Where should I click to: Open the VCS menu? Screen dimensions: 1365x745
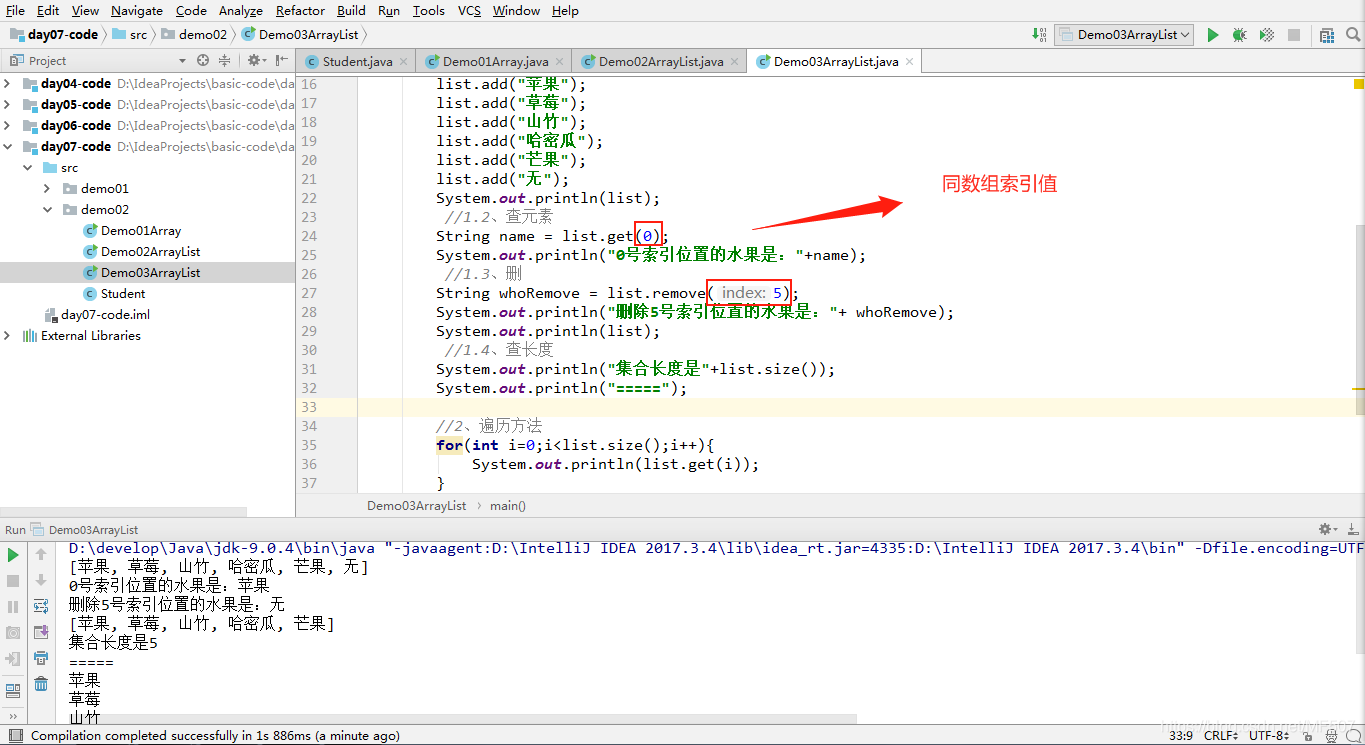click(x=469, y=10)
